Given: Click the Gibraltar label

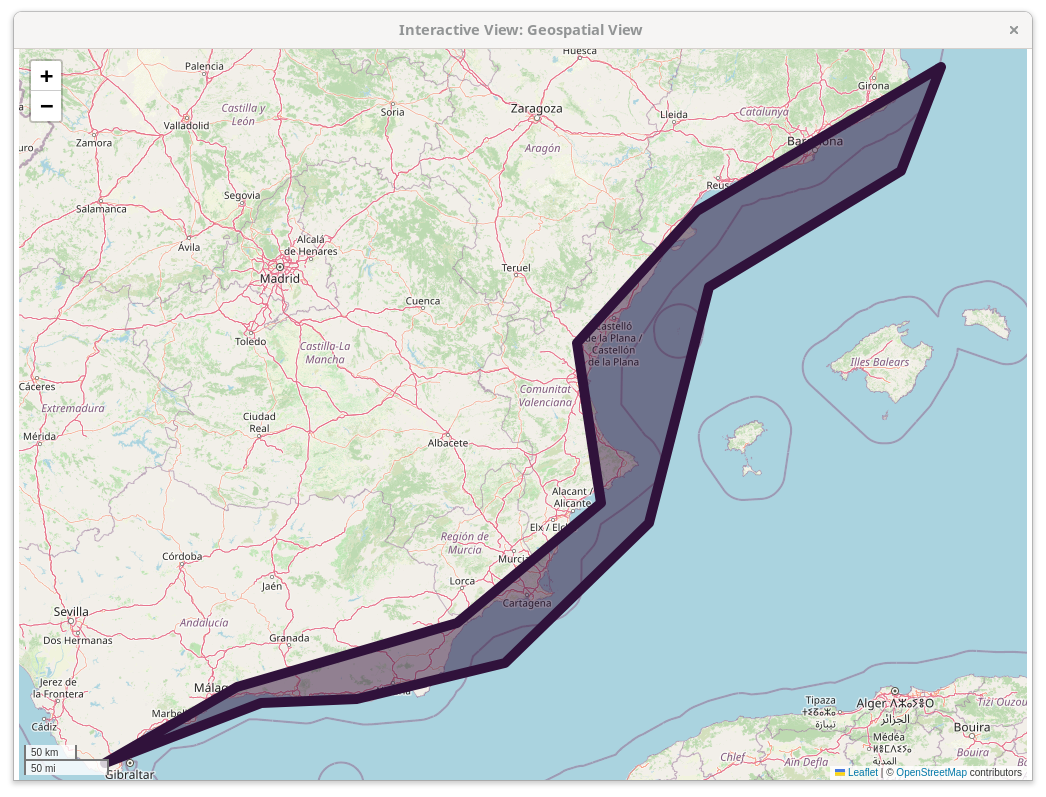Looking at the screenshot, I should (x=130, y=774).
